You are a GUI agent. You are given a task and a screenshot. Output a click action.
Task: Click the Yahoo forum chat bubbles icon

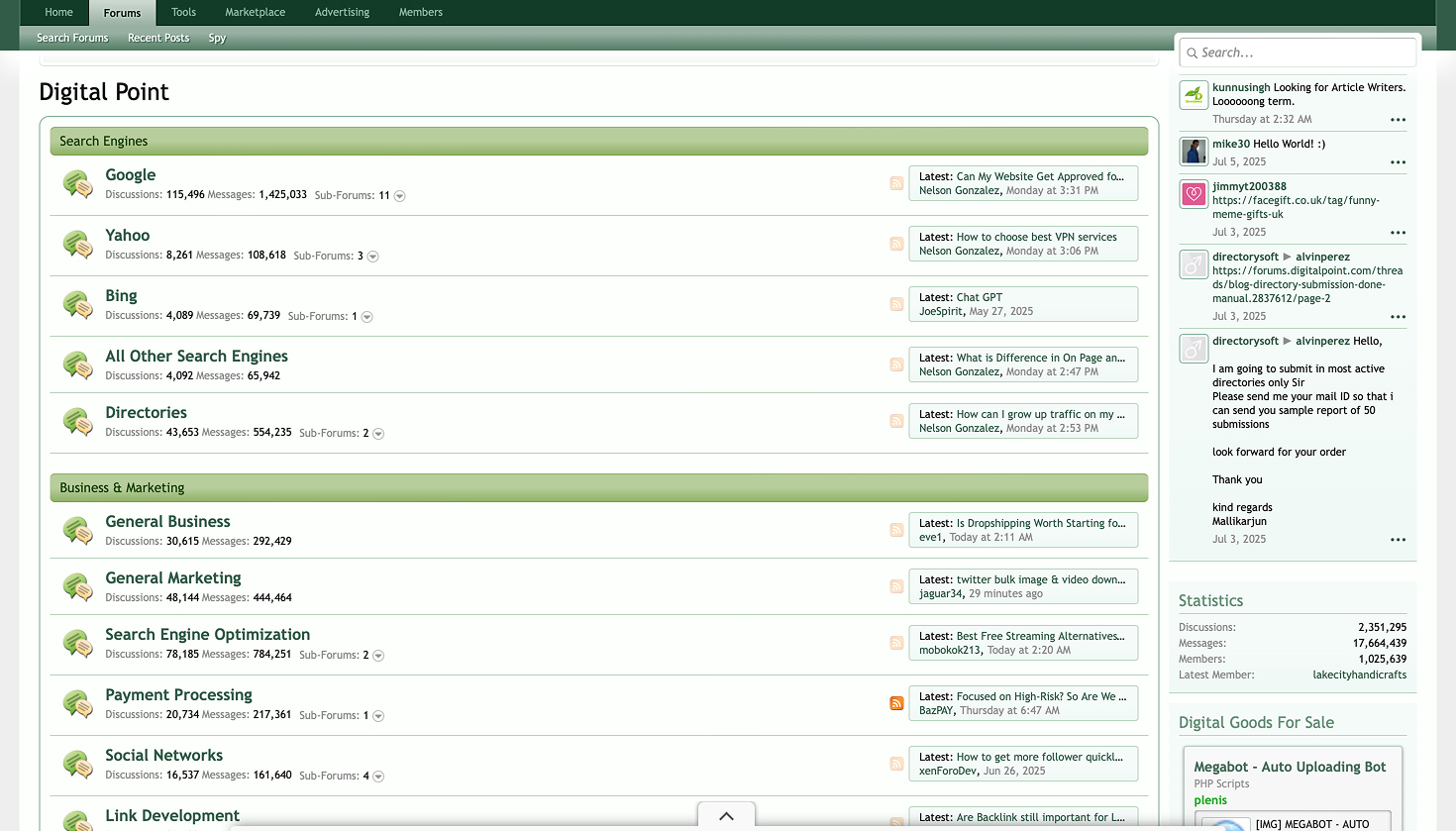(x=78, y=245)
